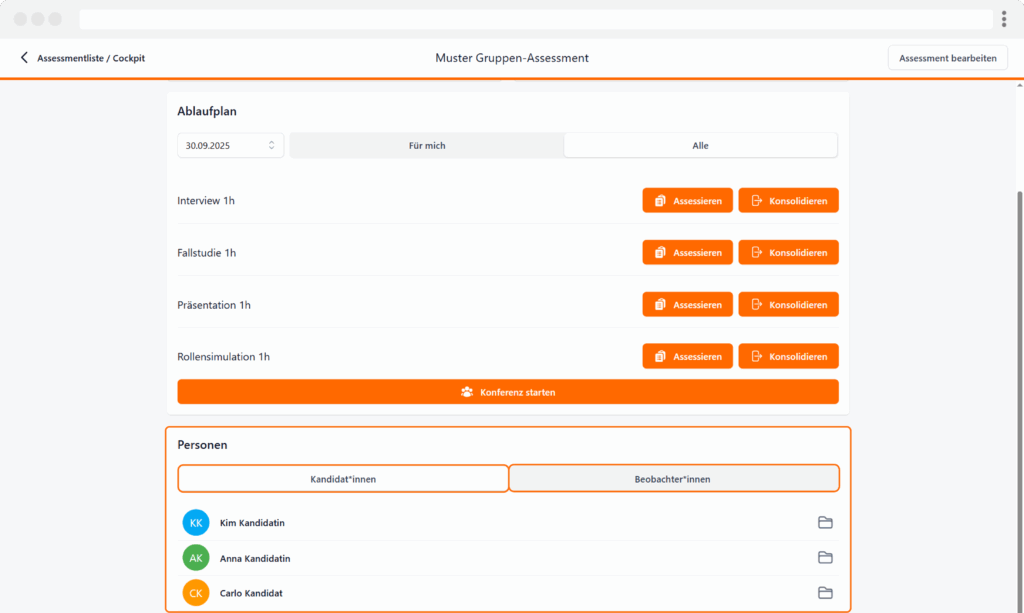This screenshot has height=613, width=1024.
Task: Click the back arrow to Assessmentliste
Action: click(x=24, y=58)
